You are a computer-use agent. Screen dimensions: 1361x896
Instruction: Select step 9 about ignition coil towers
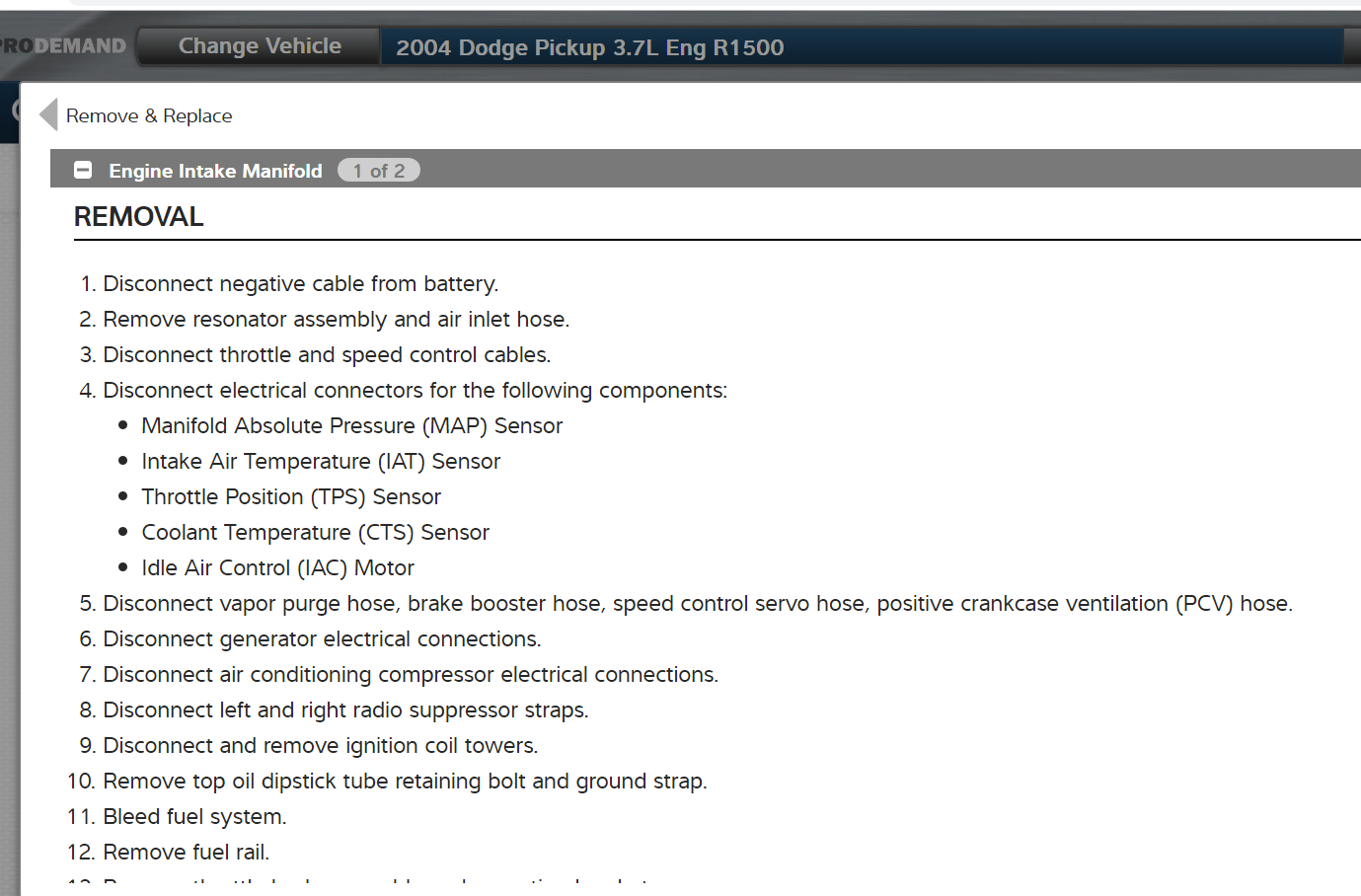pyautogui.click(x=320, y=746)
